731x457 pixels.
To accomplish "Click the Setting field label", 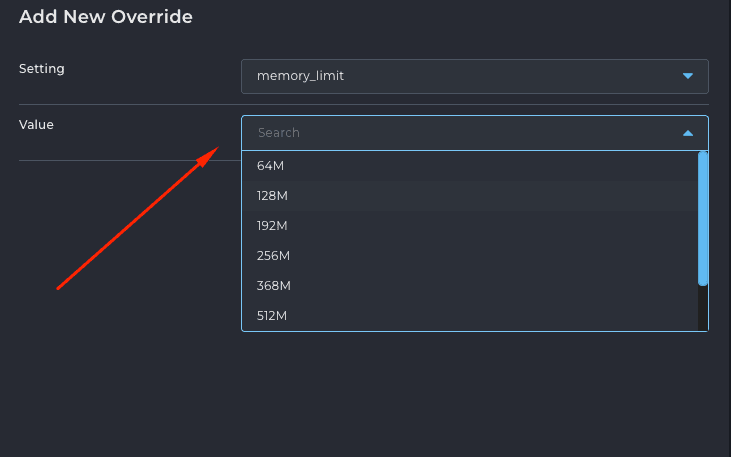I will click(x=41, y=69).
